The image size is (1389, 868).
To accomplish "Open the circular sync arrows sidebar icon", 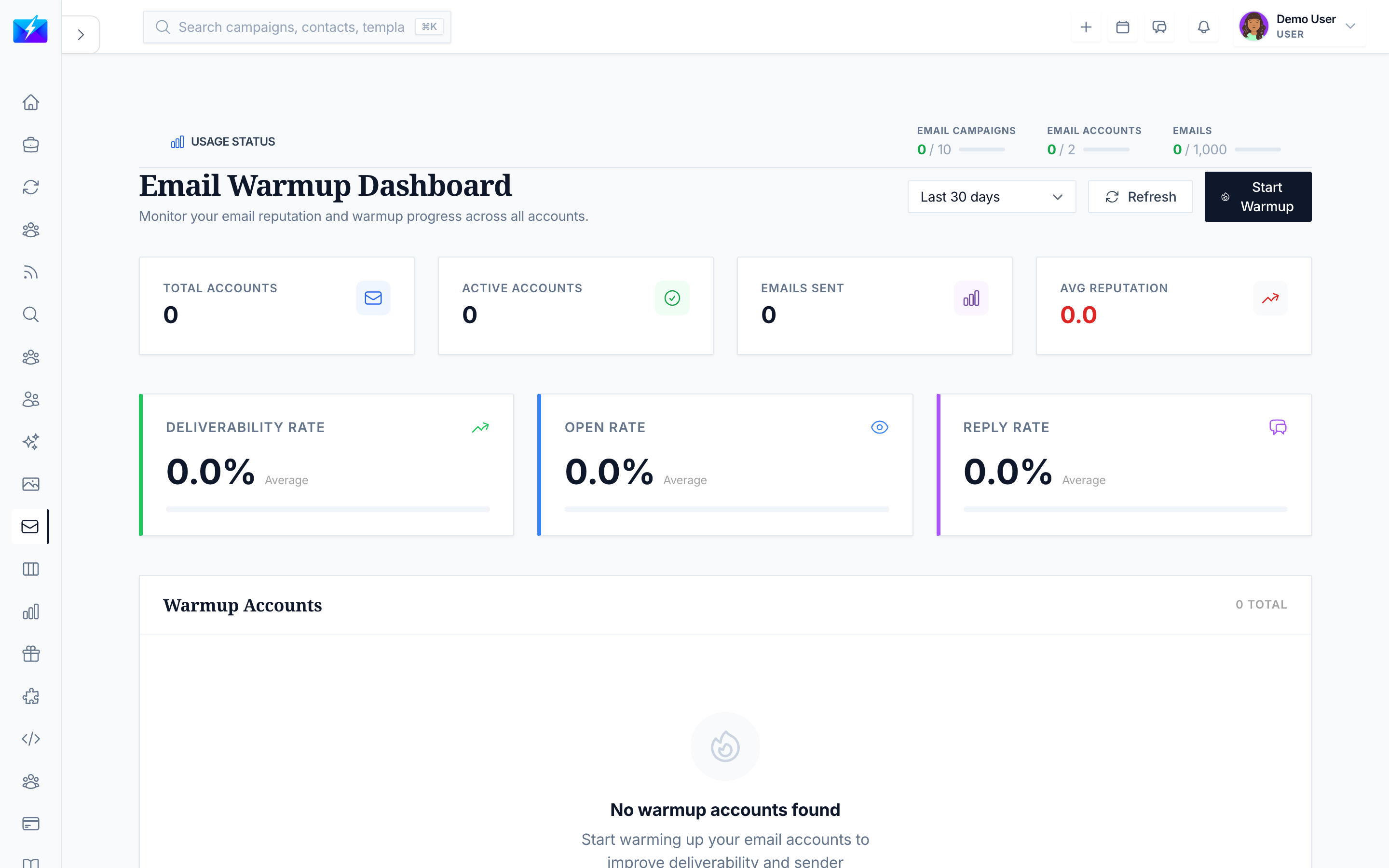I will coord(30,187).
